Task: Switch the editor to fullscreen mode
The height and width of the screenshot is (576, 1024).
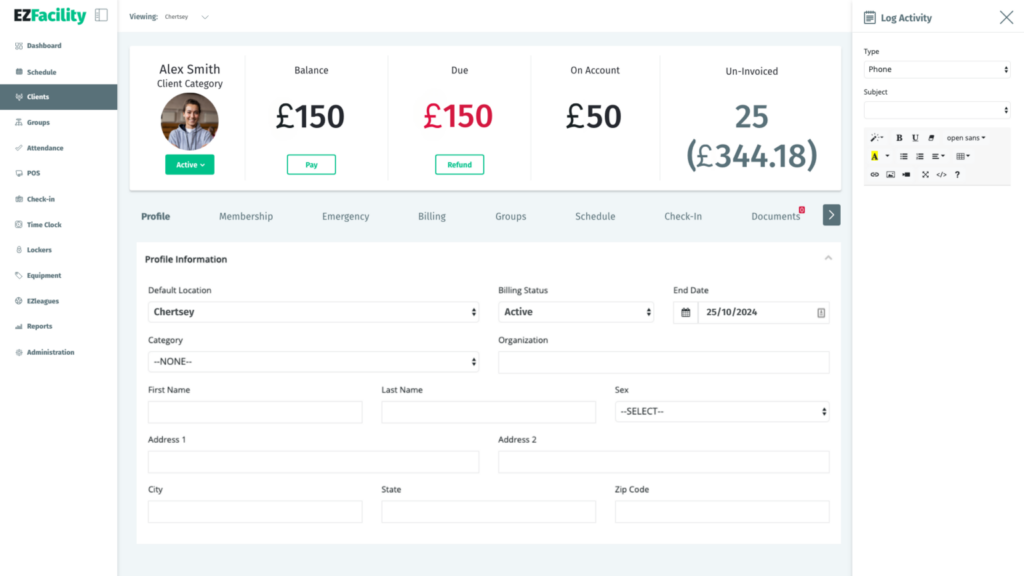Action: [925, 174]
